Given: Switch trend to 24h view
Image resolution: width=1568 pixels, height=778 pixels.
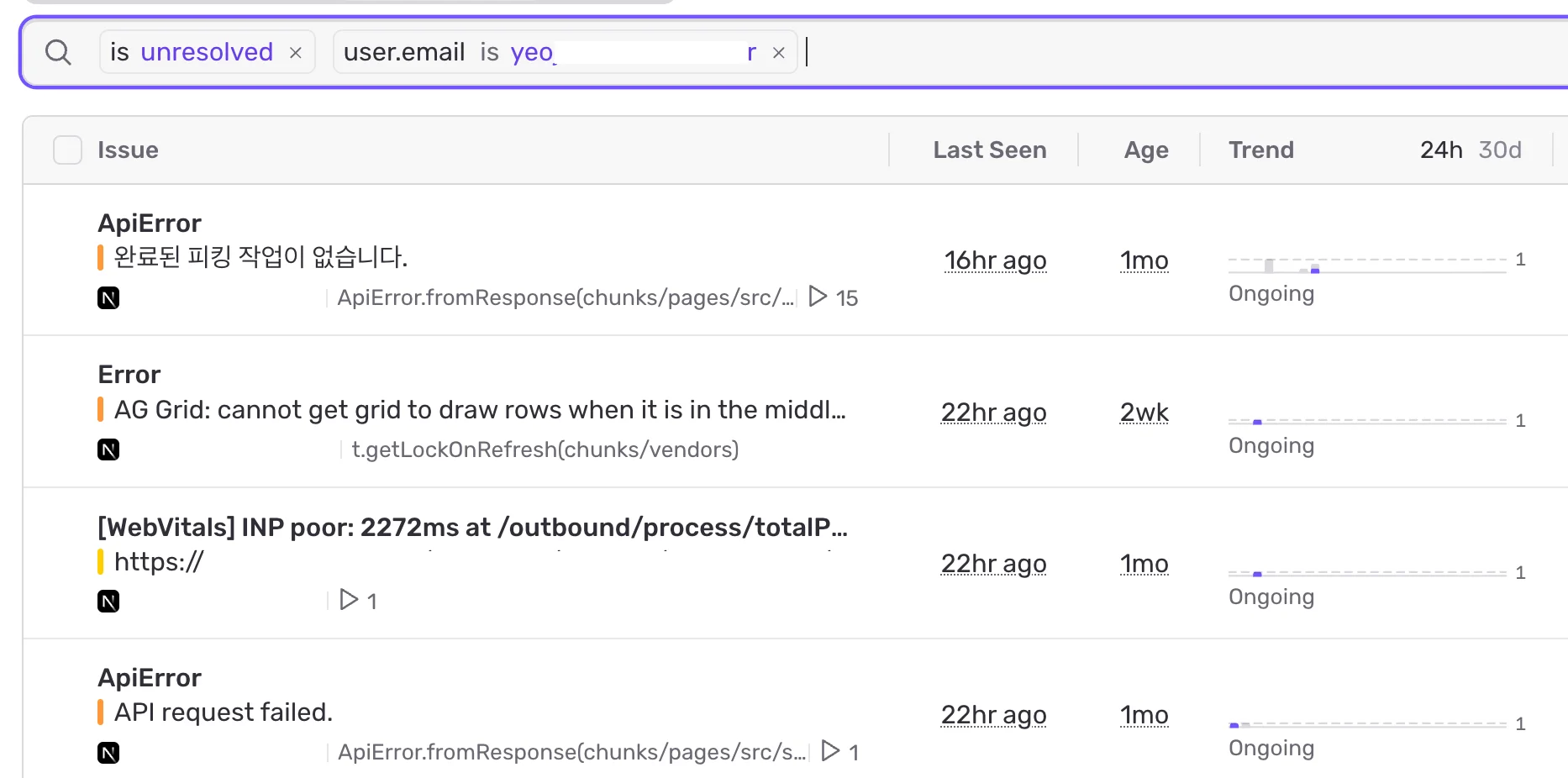Looking at the screenshot, I should [1441, 150].
